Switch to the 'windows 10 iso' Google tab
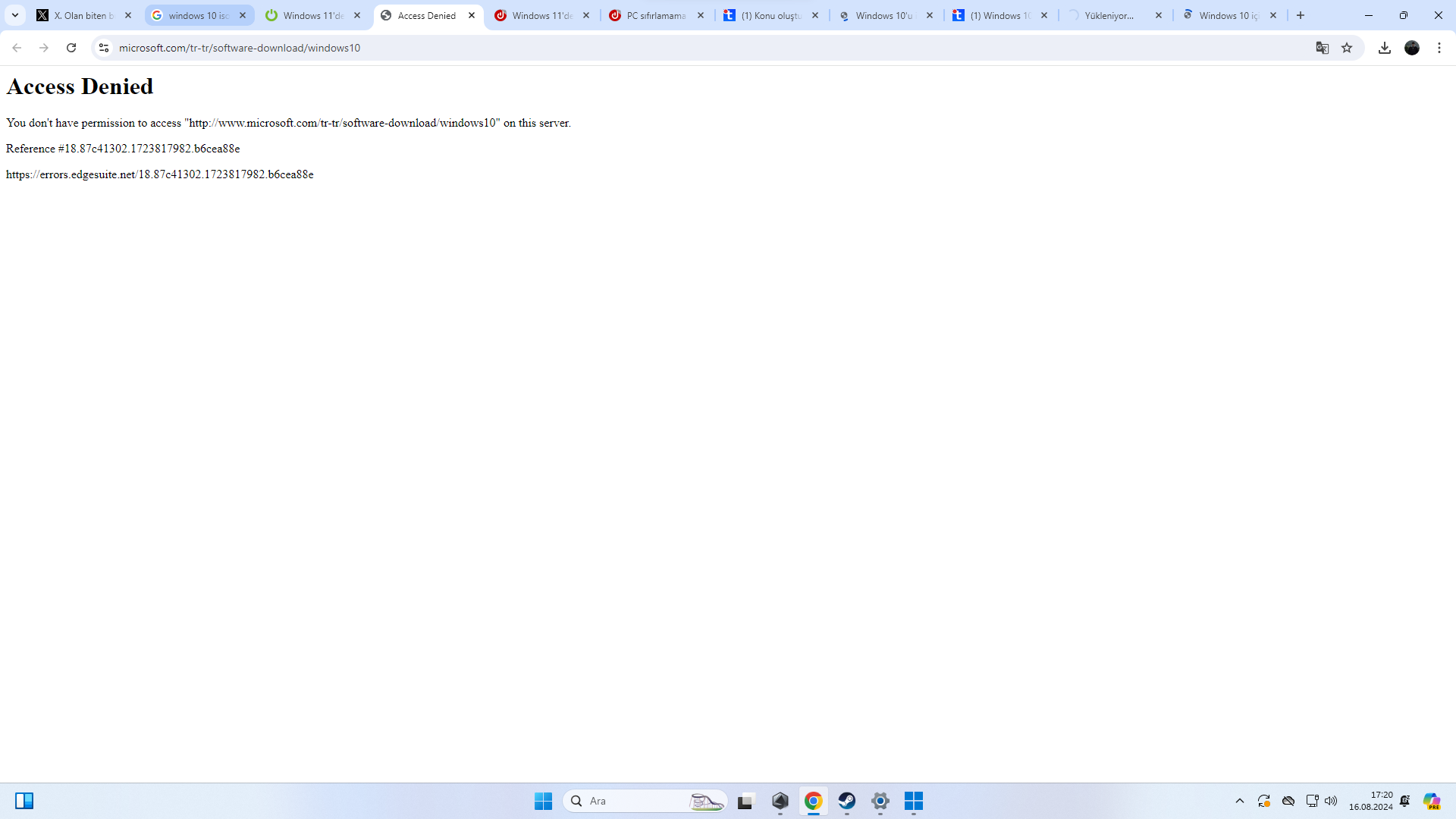 [x=199, y=15]
